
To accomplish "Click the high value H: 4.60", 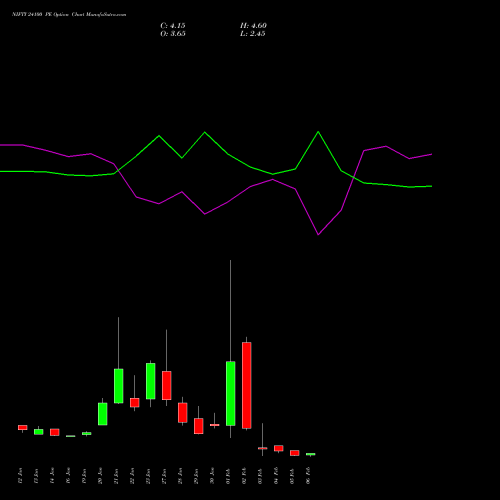I will 253,26.
